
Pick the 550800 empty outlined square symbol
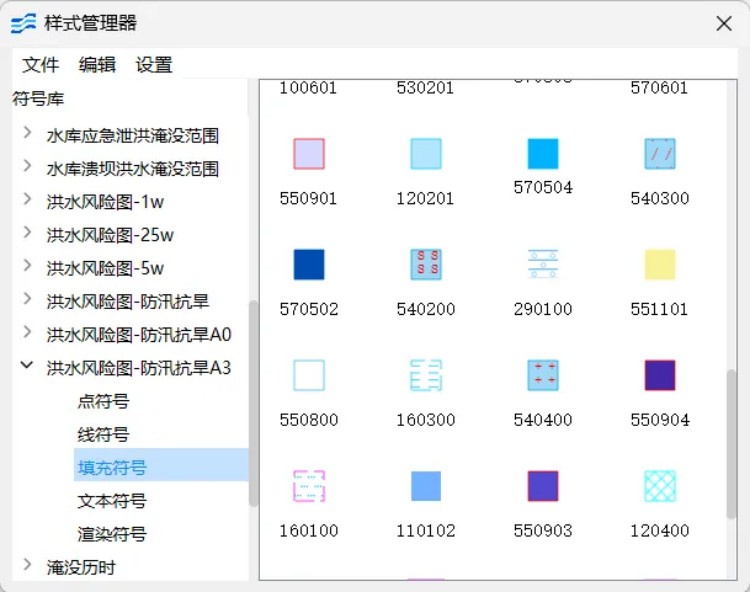point(309,375)
